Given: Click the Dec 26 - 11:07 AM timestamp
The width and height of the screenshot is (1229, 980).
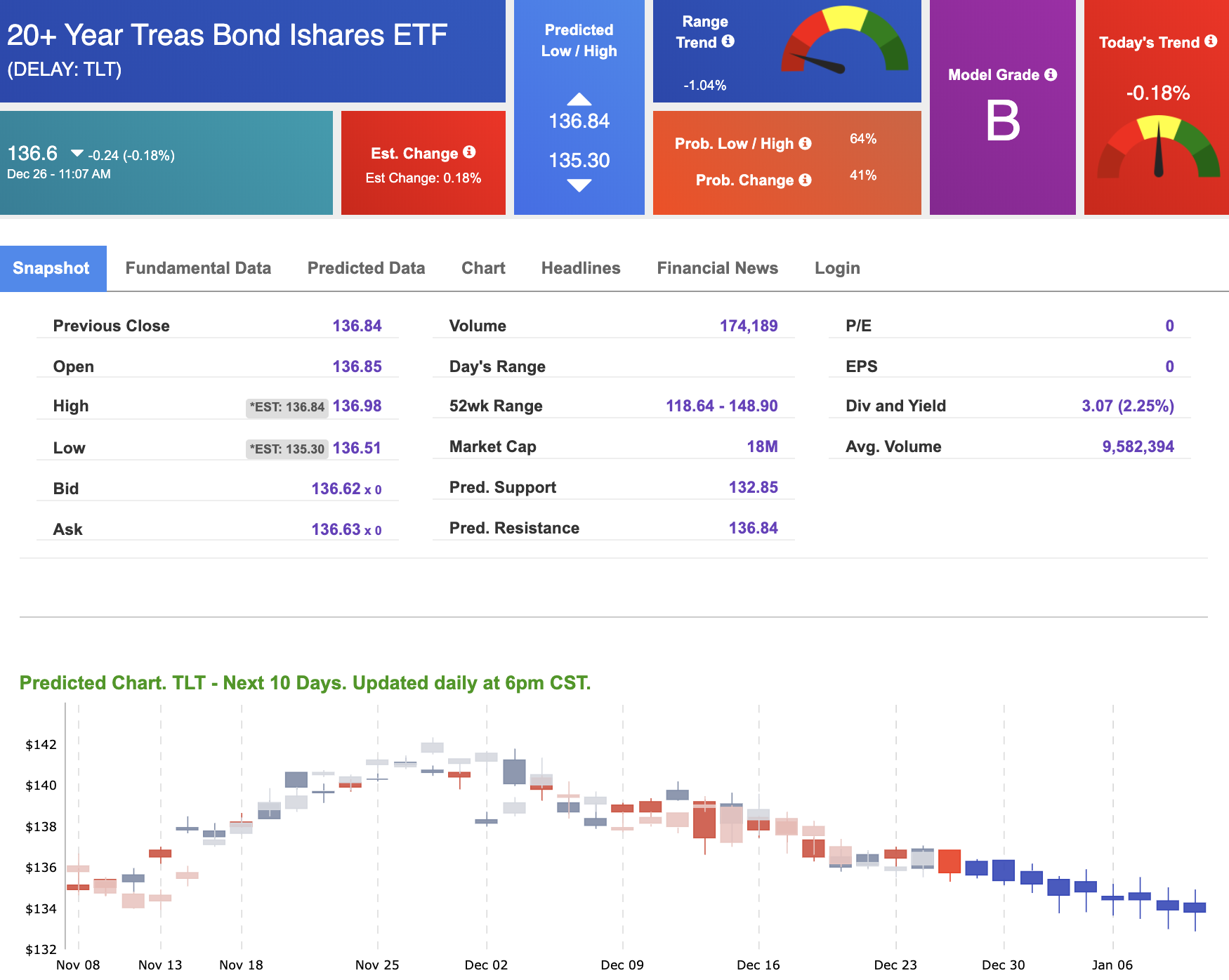Looking at the screenshot, I should tap(59, 174).
